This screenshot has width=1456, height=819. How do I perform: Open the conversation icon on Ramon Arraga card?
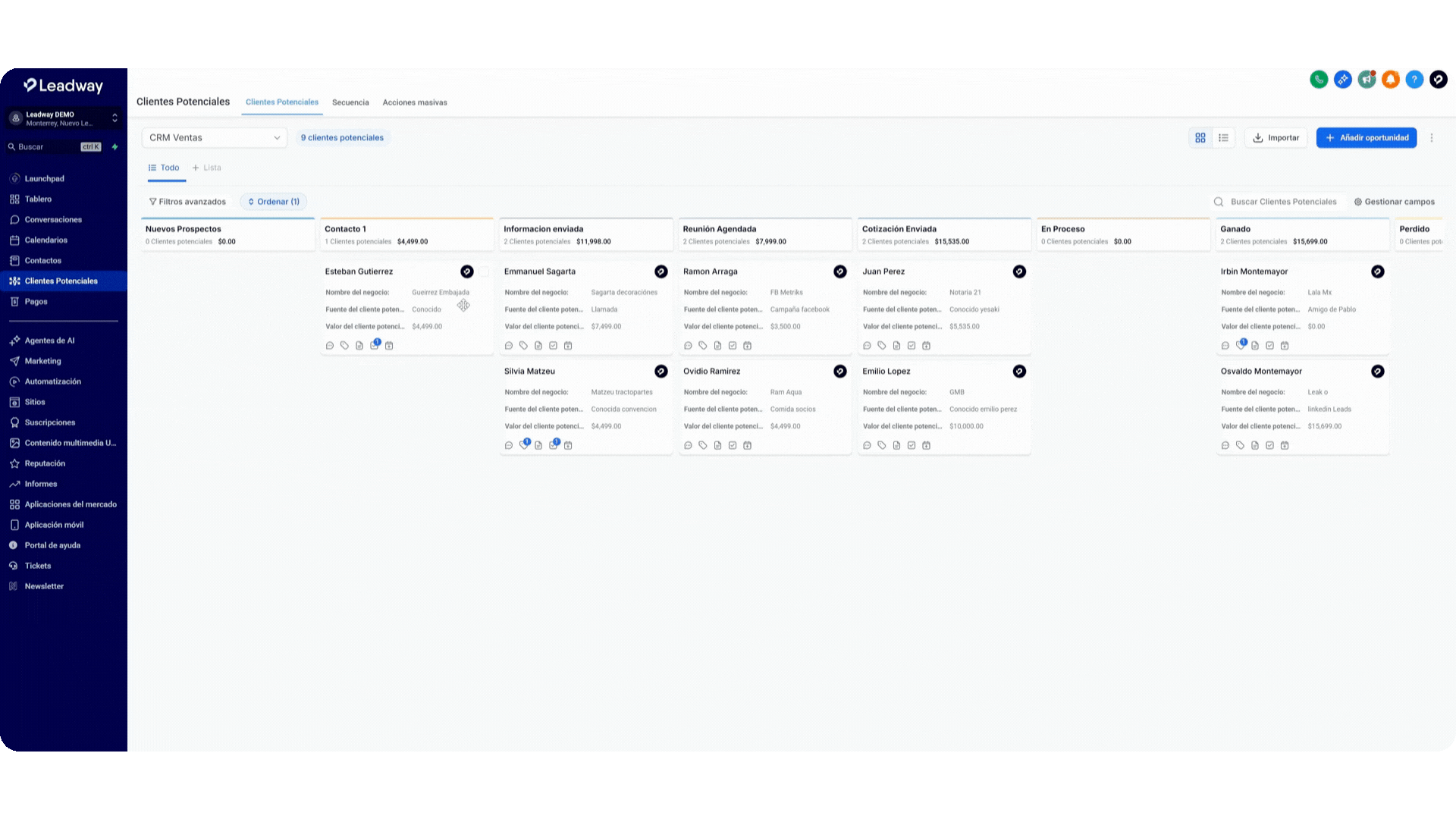(x=688, y=346)
